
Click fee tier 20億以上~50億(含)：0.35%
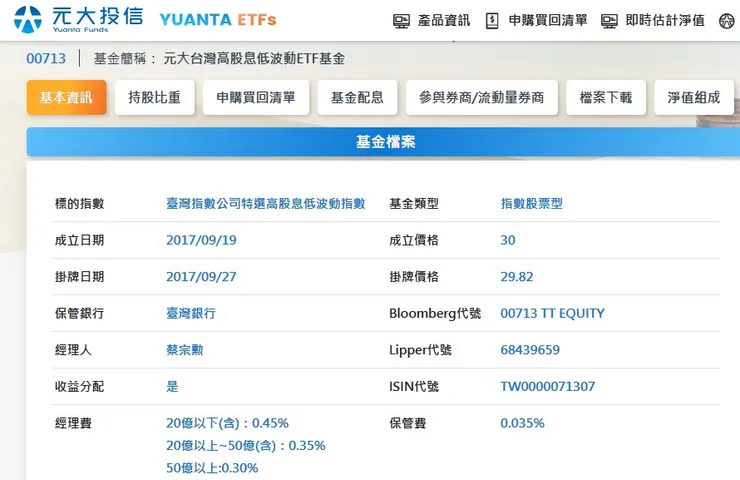click(245, 446)
